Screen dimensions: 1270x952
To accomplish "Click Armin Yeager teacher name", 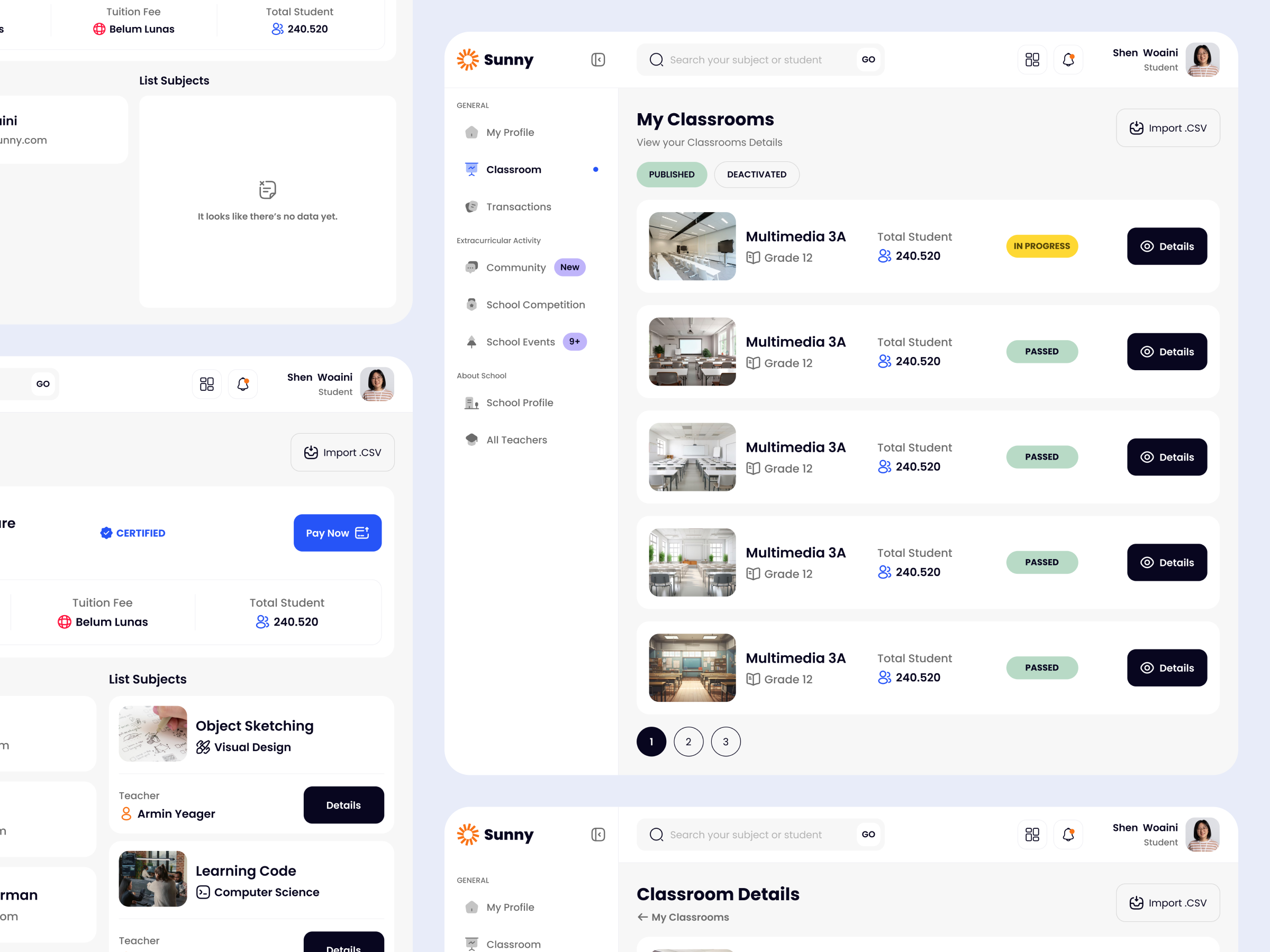I will click(176, 814).
